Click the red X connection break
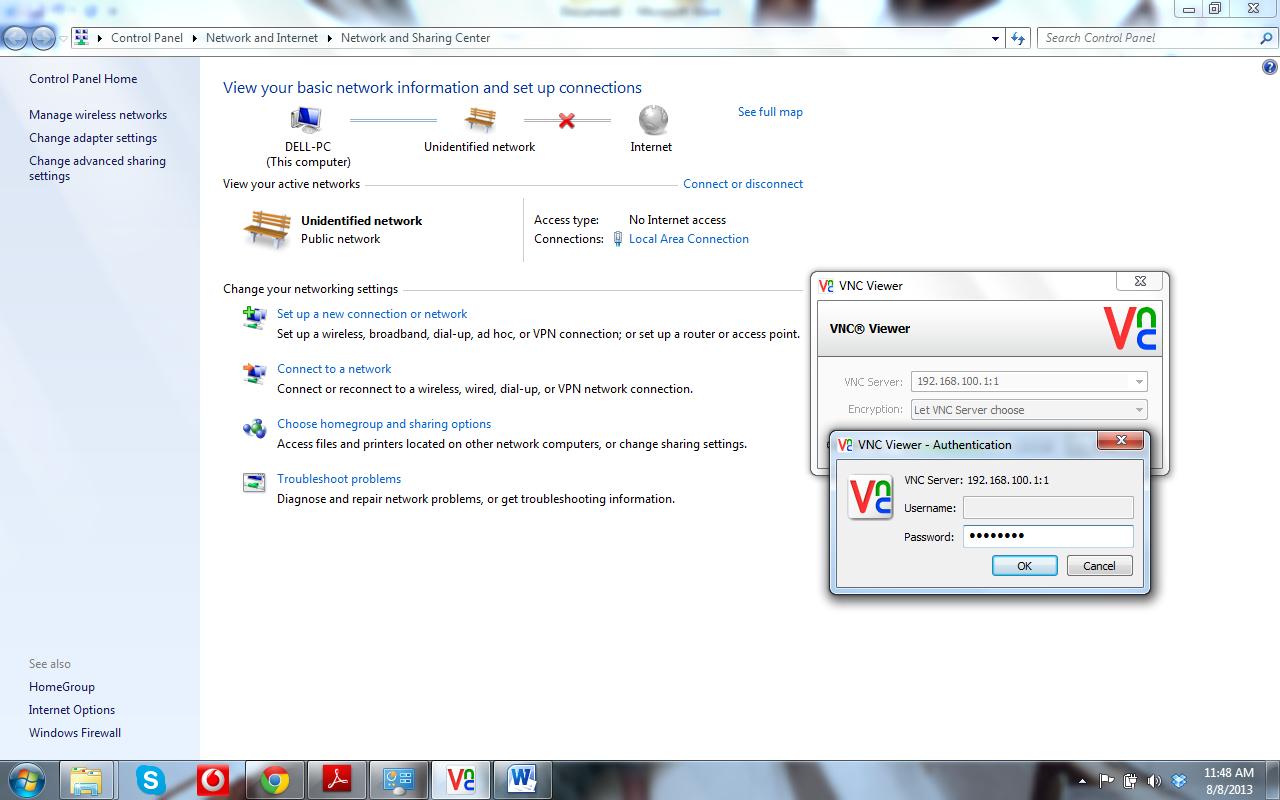 (x=567, y=121)
